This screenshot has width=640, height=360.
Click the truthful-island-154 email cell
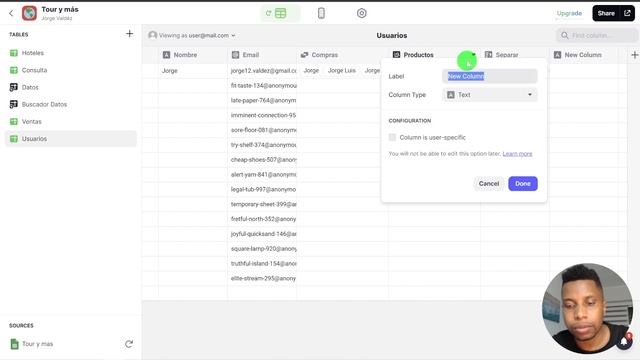pyautogui.click(x=262, y=263)
